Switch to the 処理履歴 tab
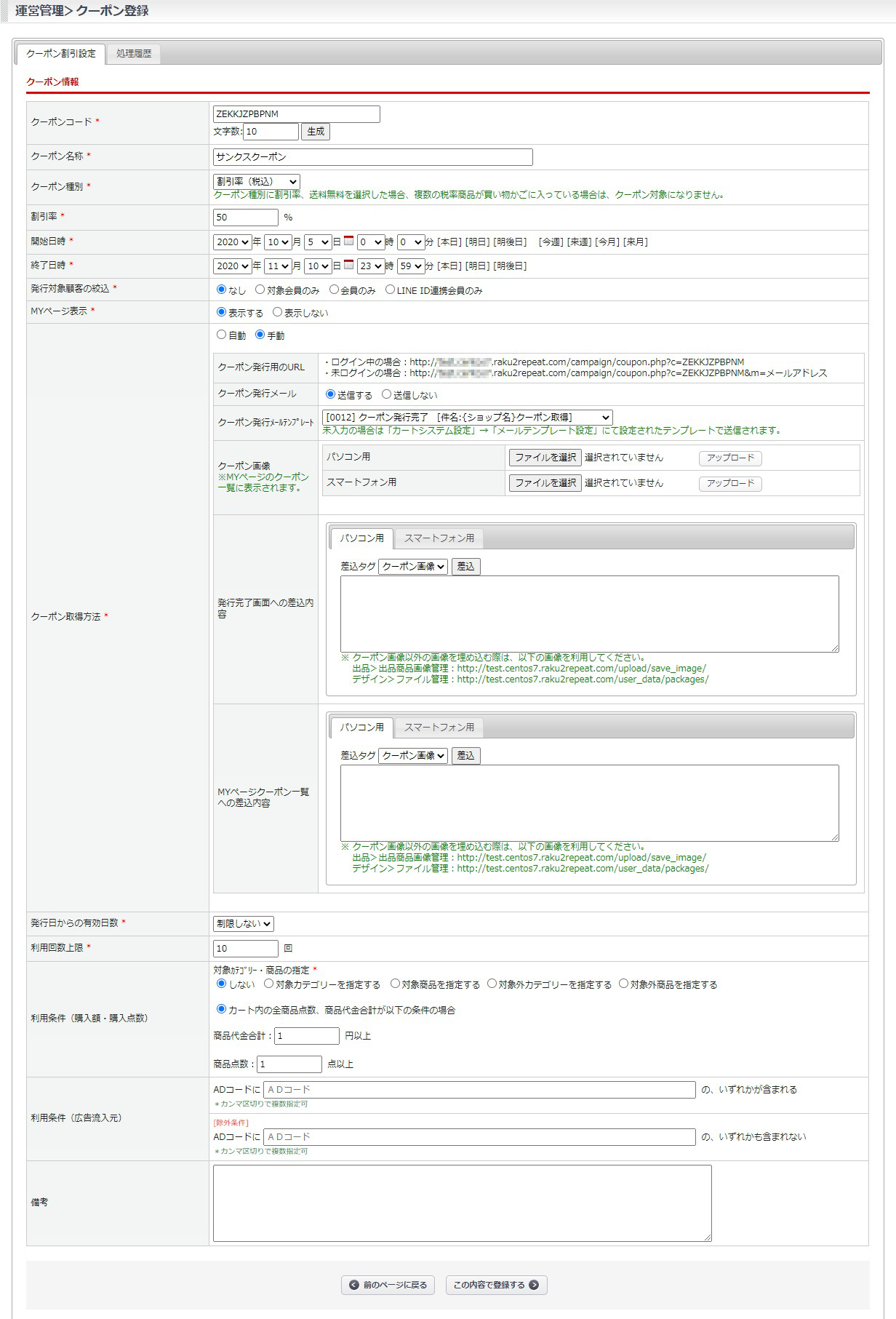The image size is (896, 1319). coord(134,54)
